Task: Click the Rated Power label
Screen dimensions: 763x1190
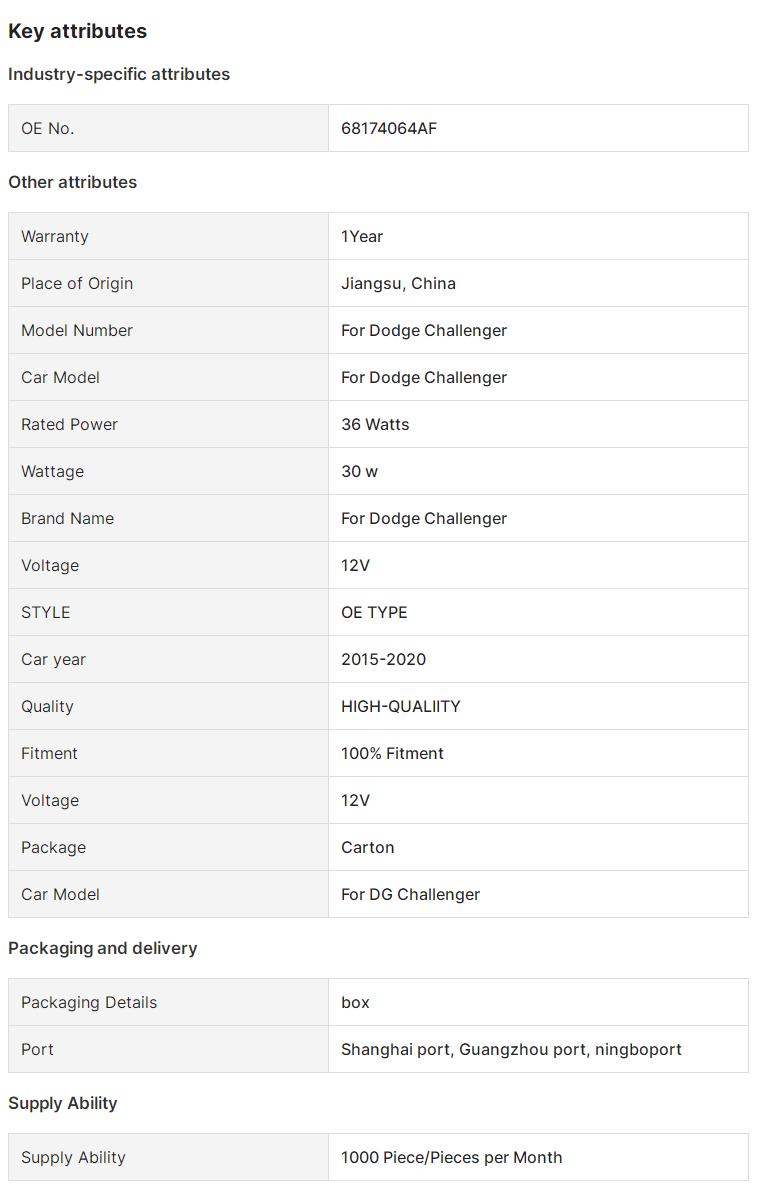Action: (x=69, y=424)
